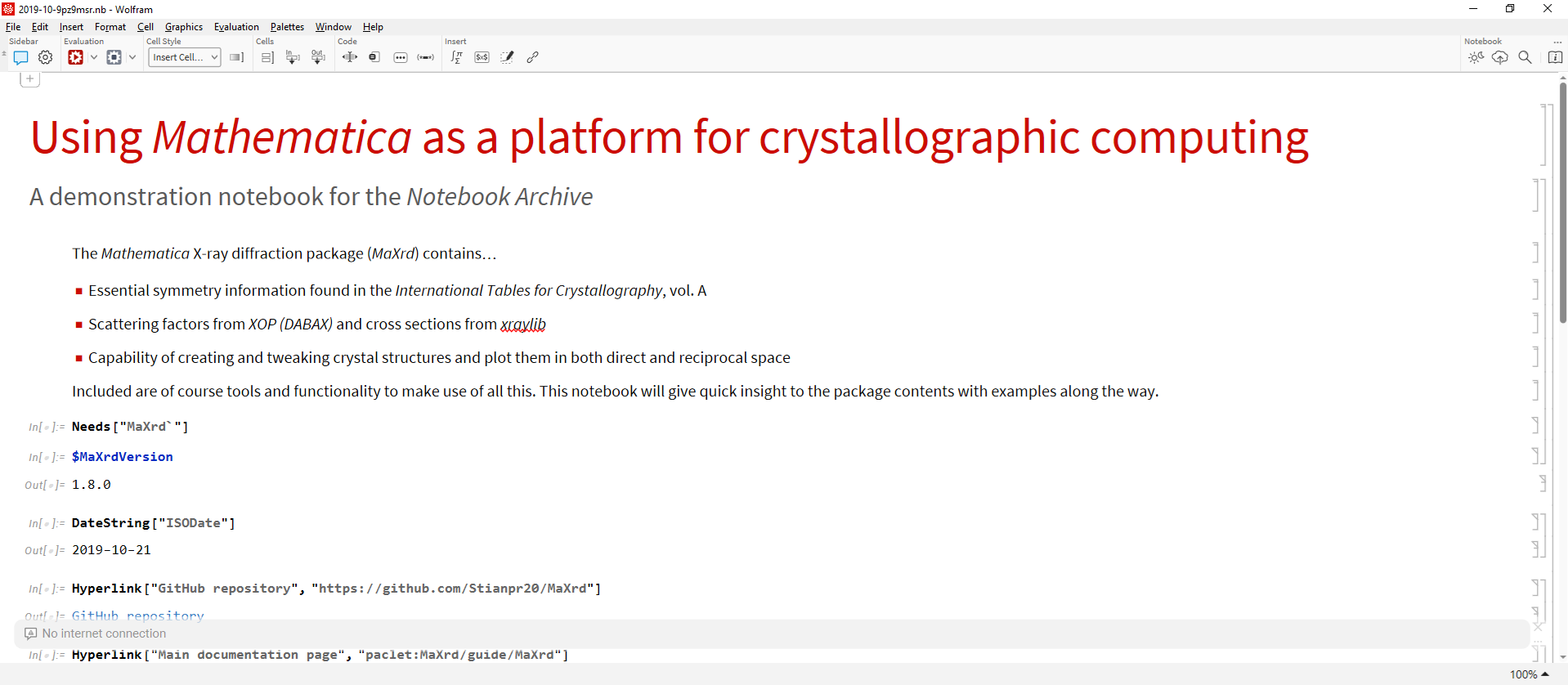Click the insert Out cell below icon
Image resolution: width=1568 pixels, height=685 pixels.
(x=318, y=57)
